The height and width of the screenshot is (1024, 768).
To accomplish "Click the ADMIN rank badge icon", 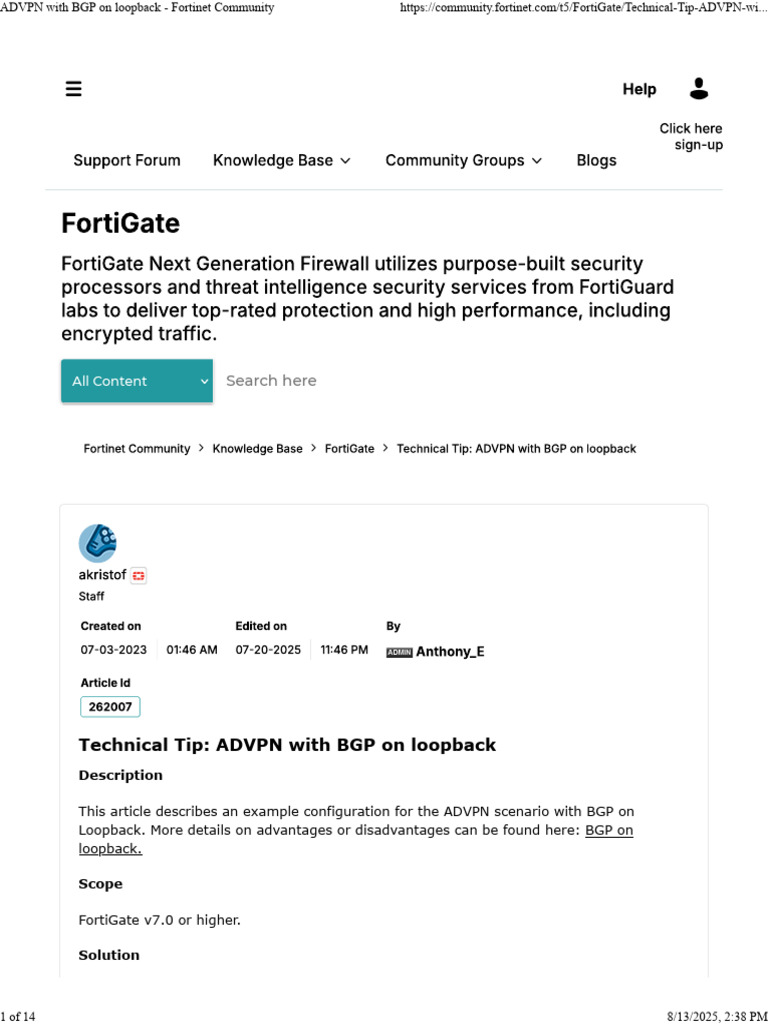I will point(399,652).
